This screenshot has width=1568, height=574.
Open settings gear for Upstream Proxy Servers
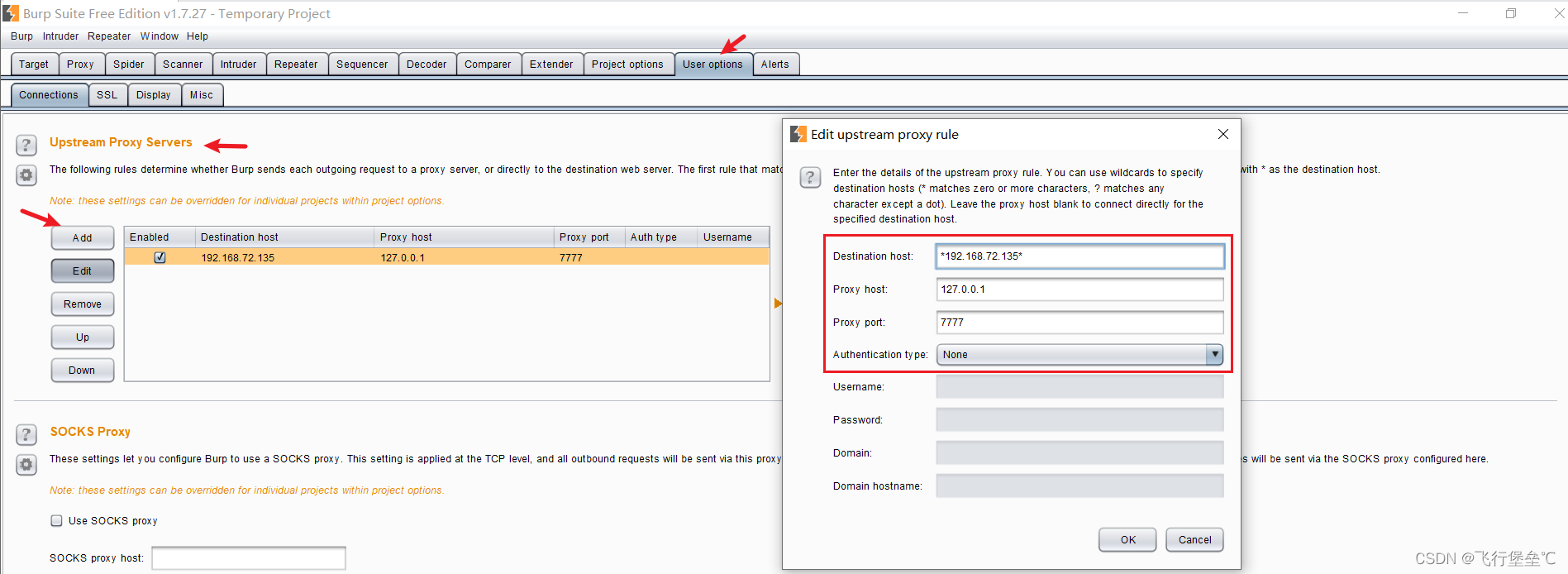pyautogui.click(x=26, y=175)
